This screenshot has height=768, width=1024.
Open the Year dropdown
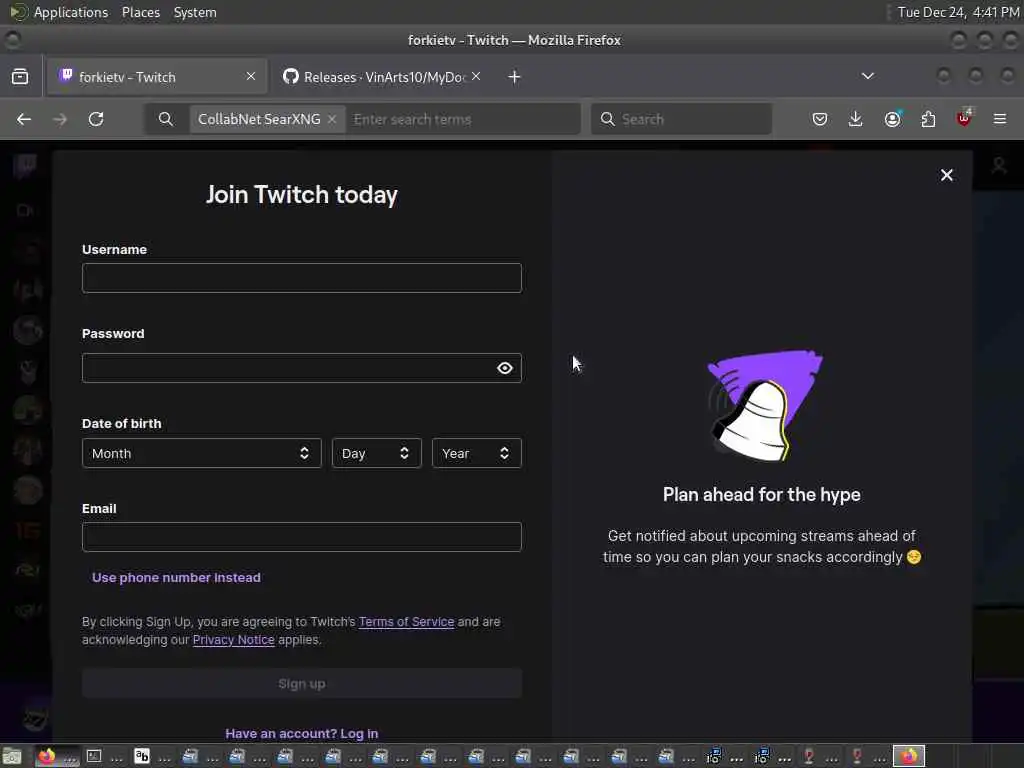(x=476, y=453)
